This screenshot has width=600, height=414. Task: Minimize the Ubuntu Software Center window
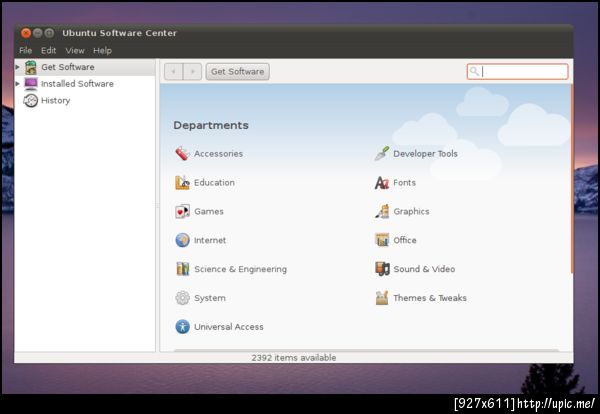point(38,33)
